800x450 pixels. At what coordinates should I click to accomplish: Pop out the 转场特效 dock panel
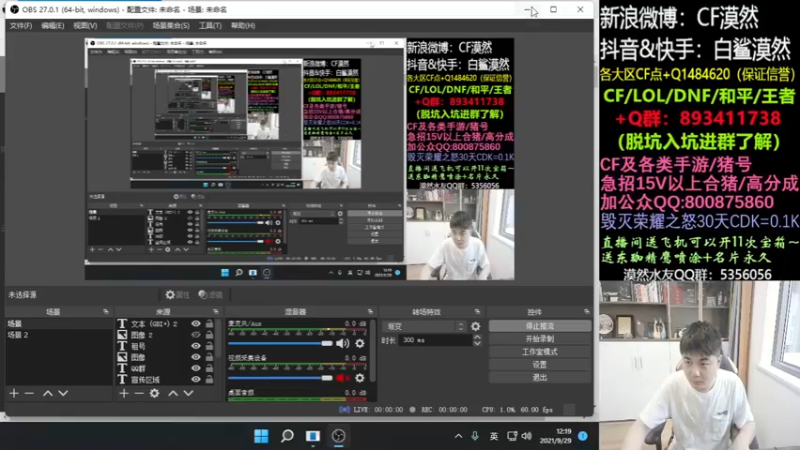point(478,312)
